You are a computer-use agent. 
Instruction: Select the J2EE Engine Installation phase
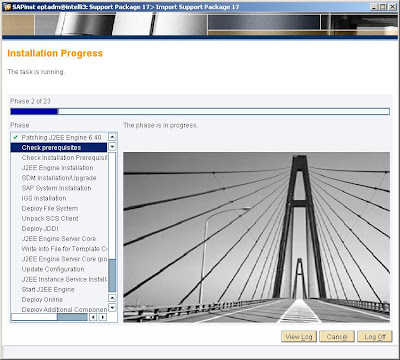[57, 168]
